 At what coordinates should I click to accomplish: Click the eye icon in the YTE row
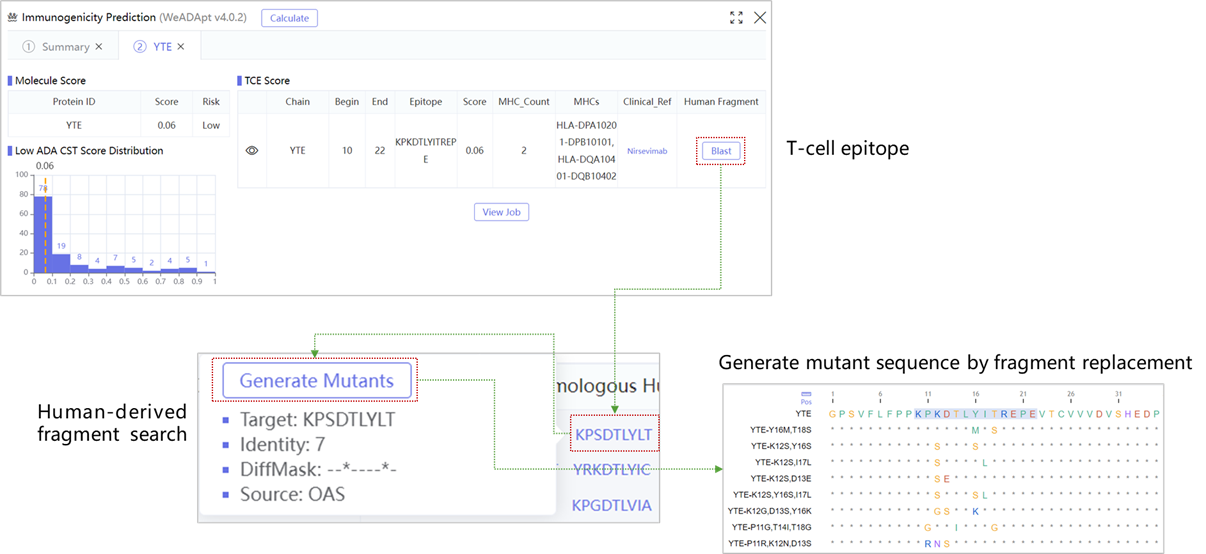252,151
